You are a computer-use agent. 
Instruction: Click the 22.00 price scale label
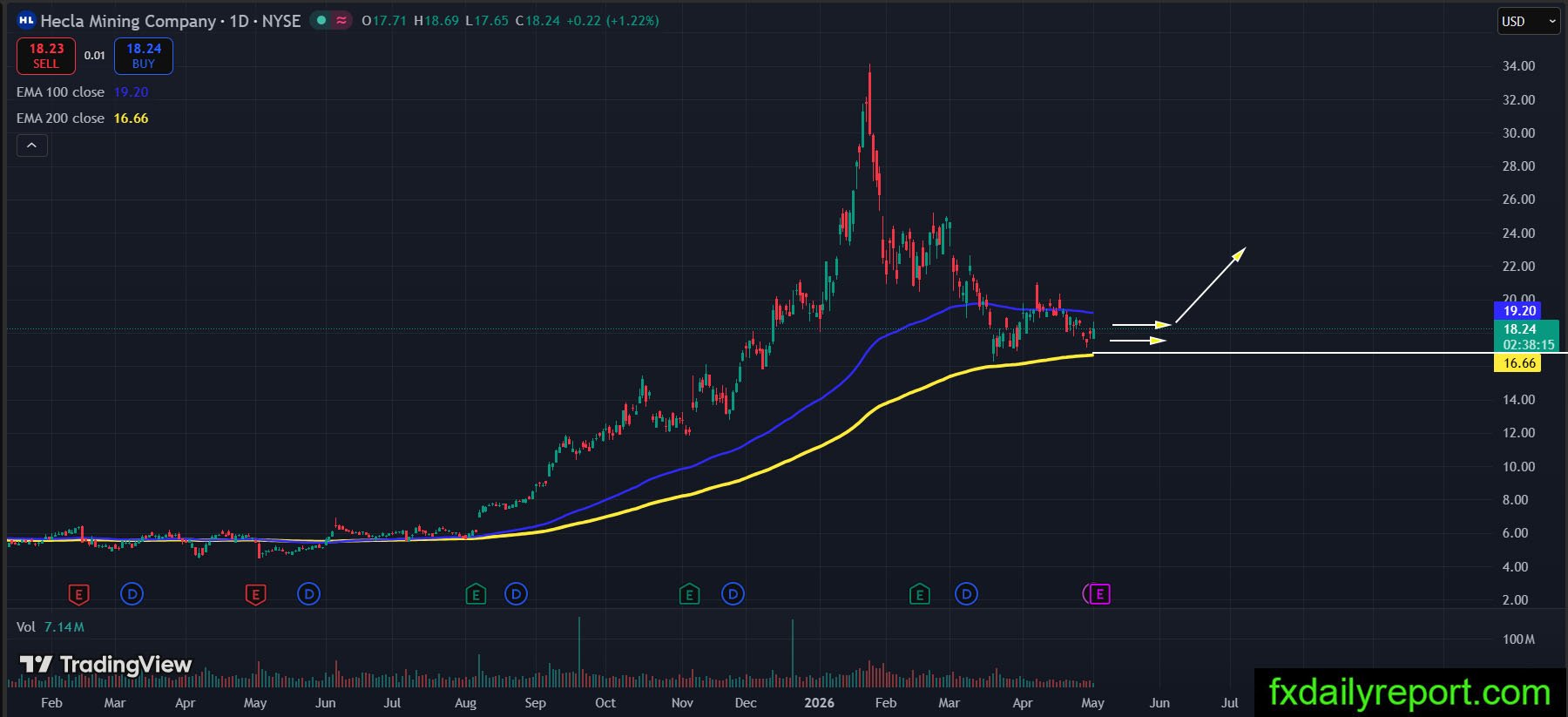pyautogui.click(x=1518, y=267)
